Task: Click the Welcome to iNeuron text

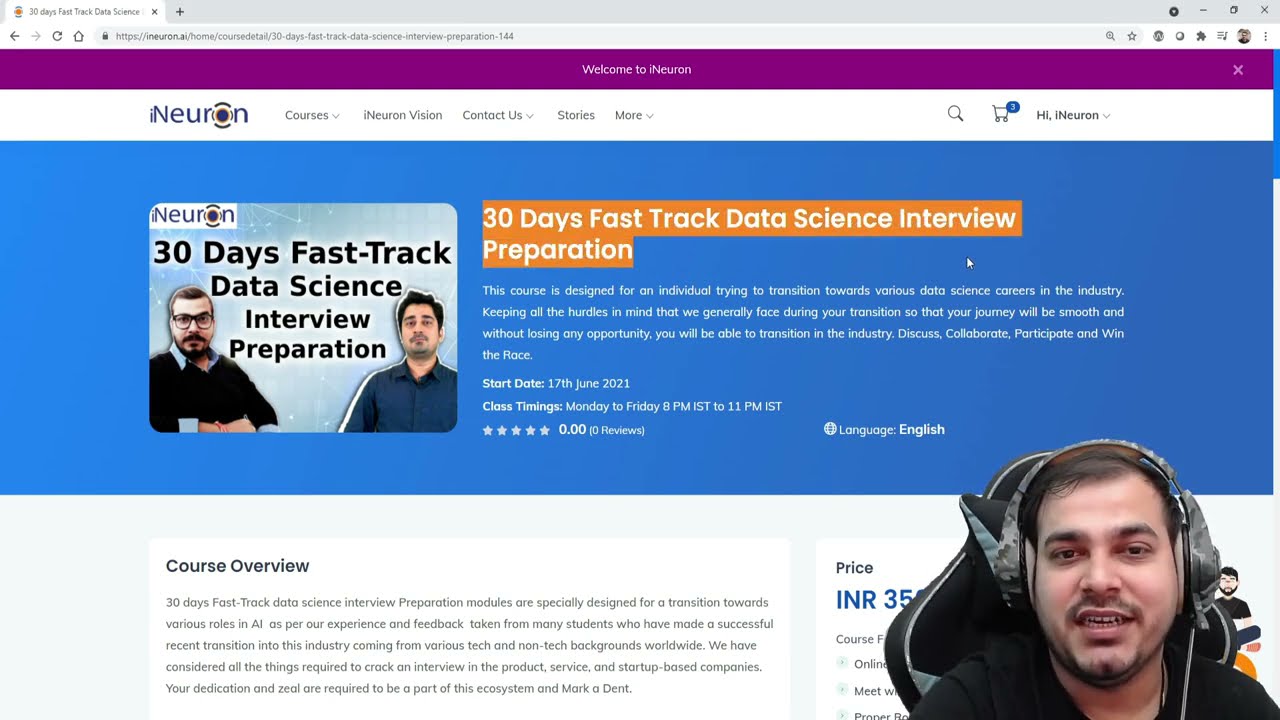Action: [x=637, y=70]
